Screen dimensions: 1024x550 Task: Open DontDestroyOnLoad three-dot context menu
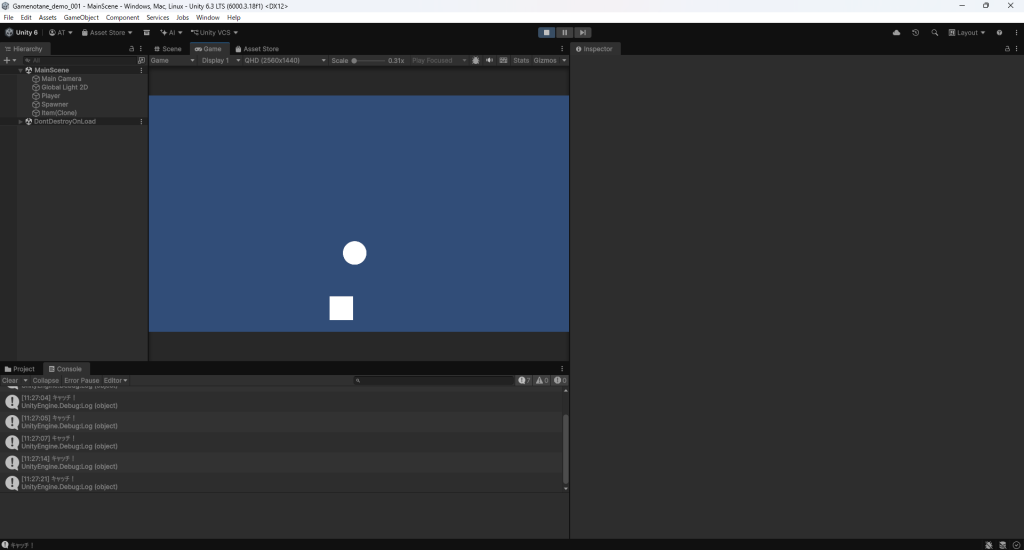click(x=141, y=121)
